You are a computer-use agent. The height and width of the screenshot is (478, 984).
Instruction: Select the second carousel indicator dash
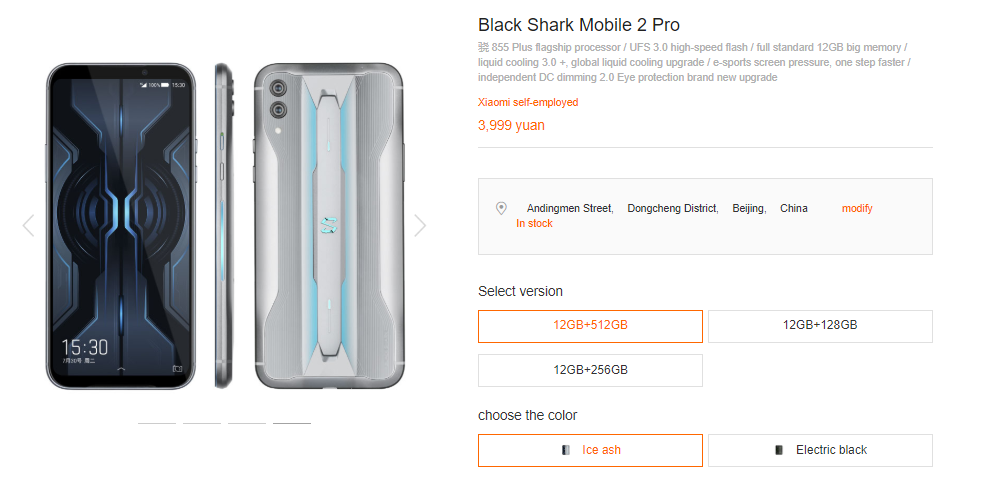tap(202, 423)
